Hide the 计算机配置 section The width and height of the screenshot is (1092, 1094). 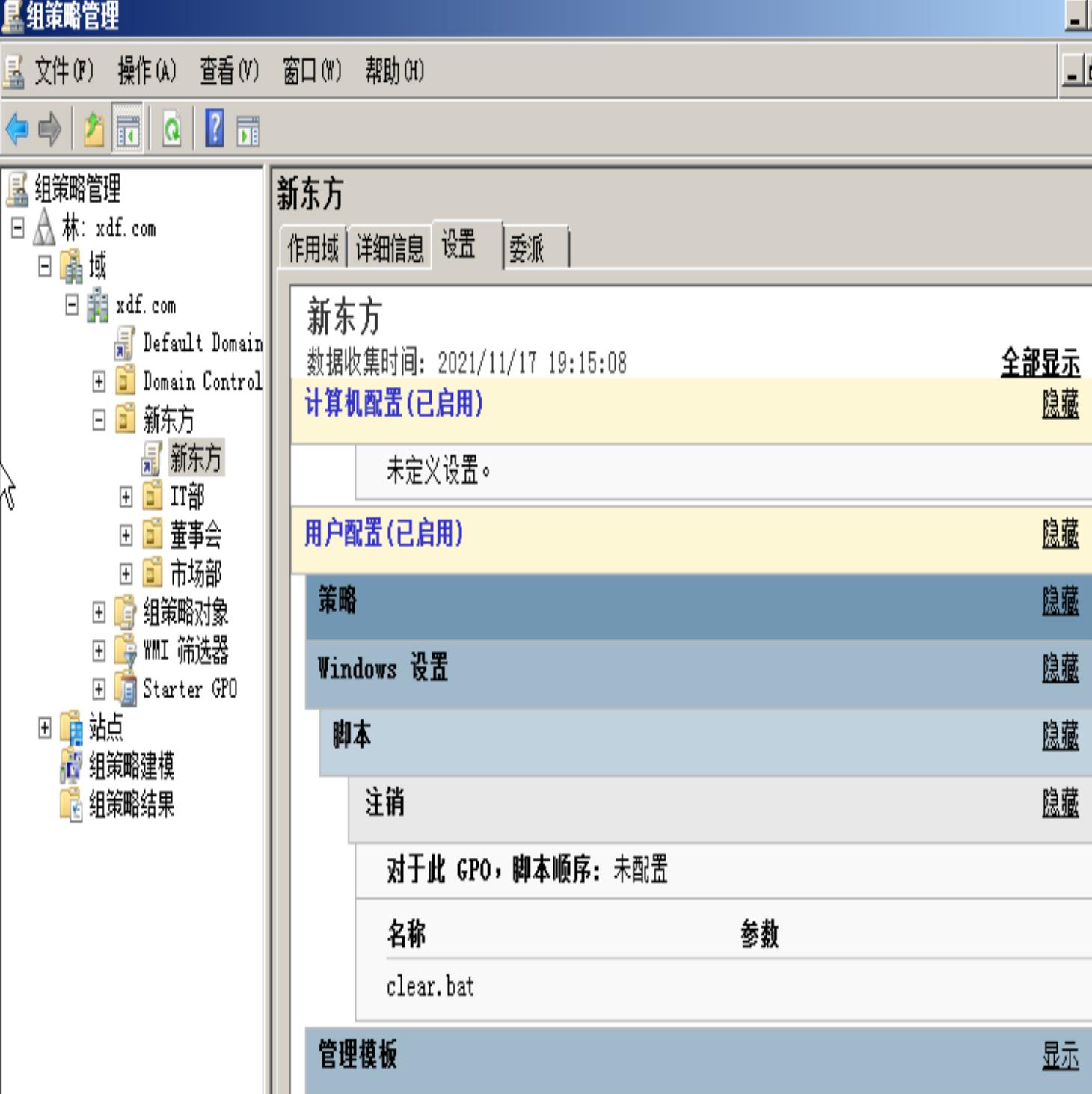[x=1061, y=405]
